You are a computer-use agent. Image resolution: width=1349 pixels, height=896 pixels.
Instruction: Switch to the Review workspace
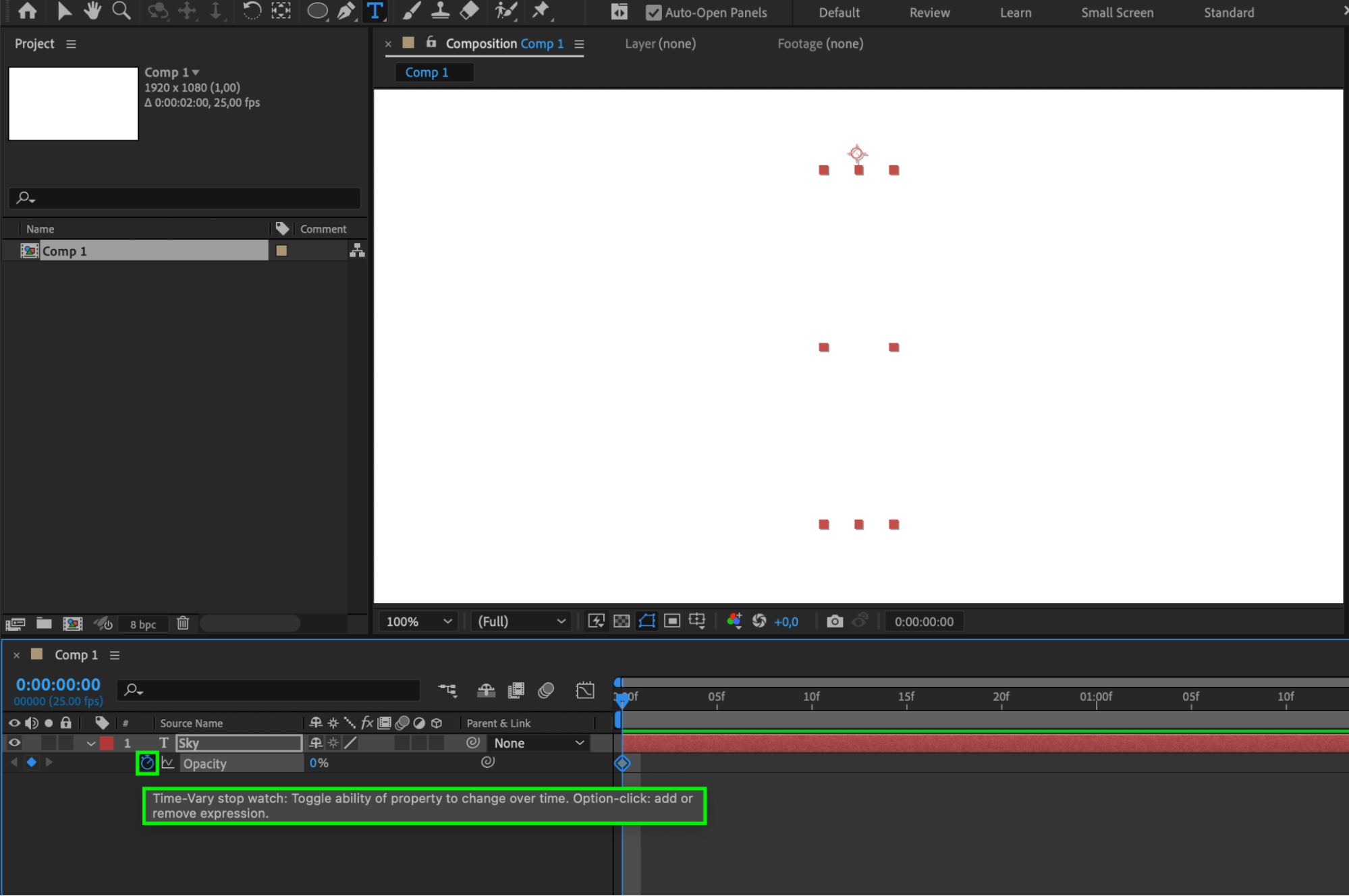click(929, 12)
